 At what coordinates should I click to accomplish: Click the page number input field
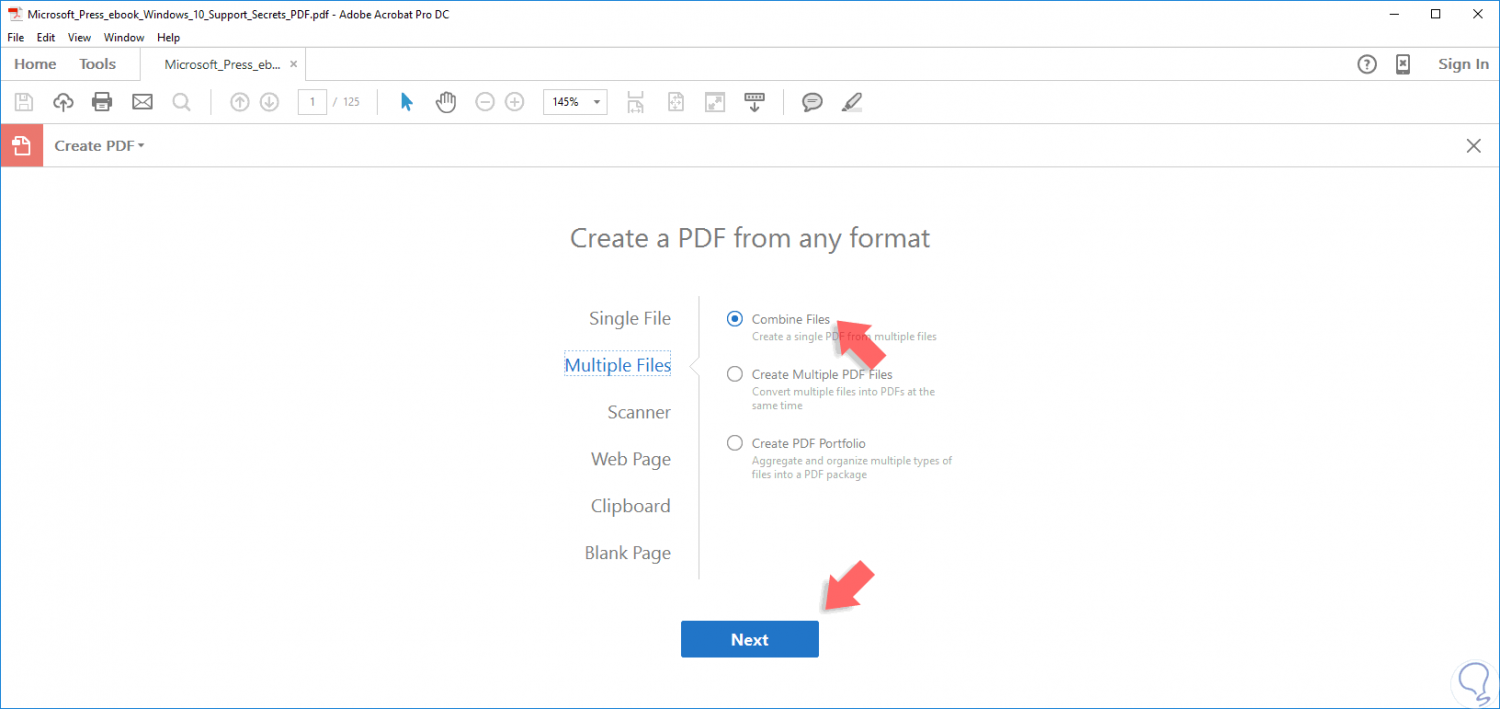(312, 102)
